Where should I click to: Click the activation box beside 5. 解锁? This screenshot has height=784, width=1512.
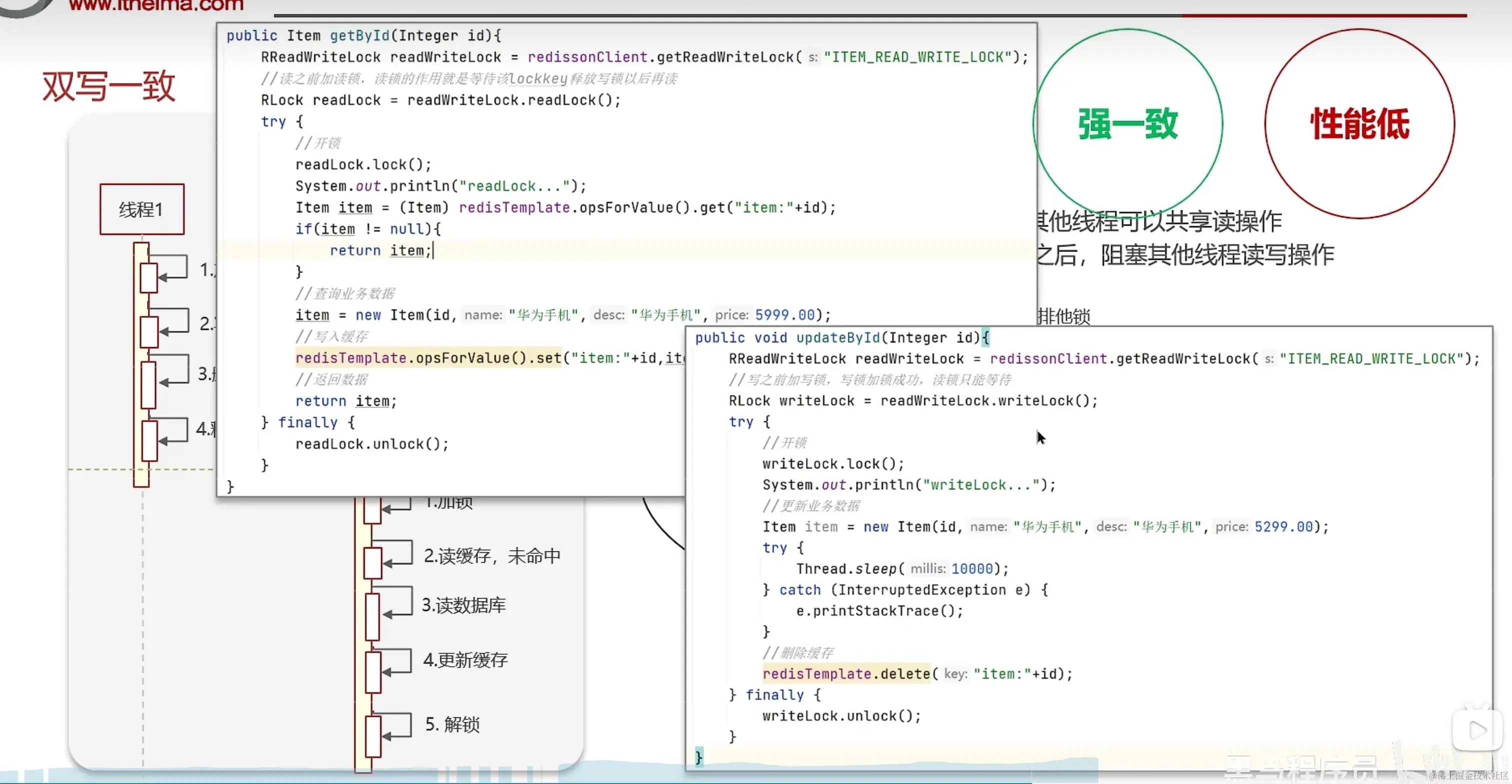tap(372, 736)
